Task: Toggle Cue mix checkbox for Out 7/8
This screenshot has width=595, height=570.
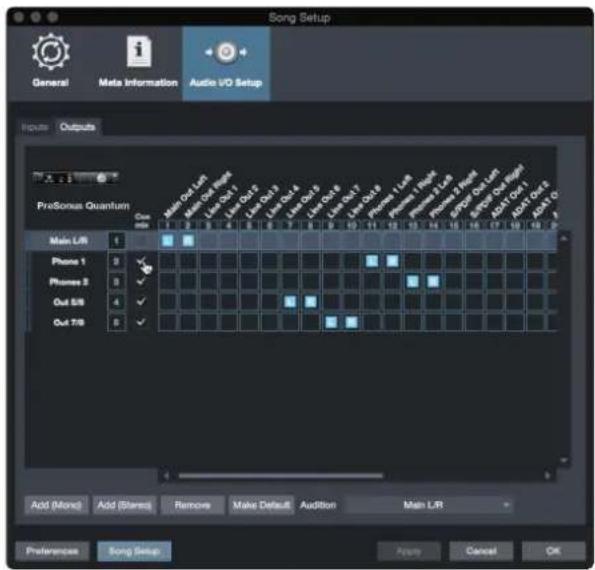Action: pos(141,322)
